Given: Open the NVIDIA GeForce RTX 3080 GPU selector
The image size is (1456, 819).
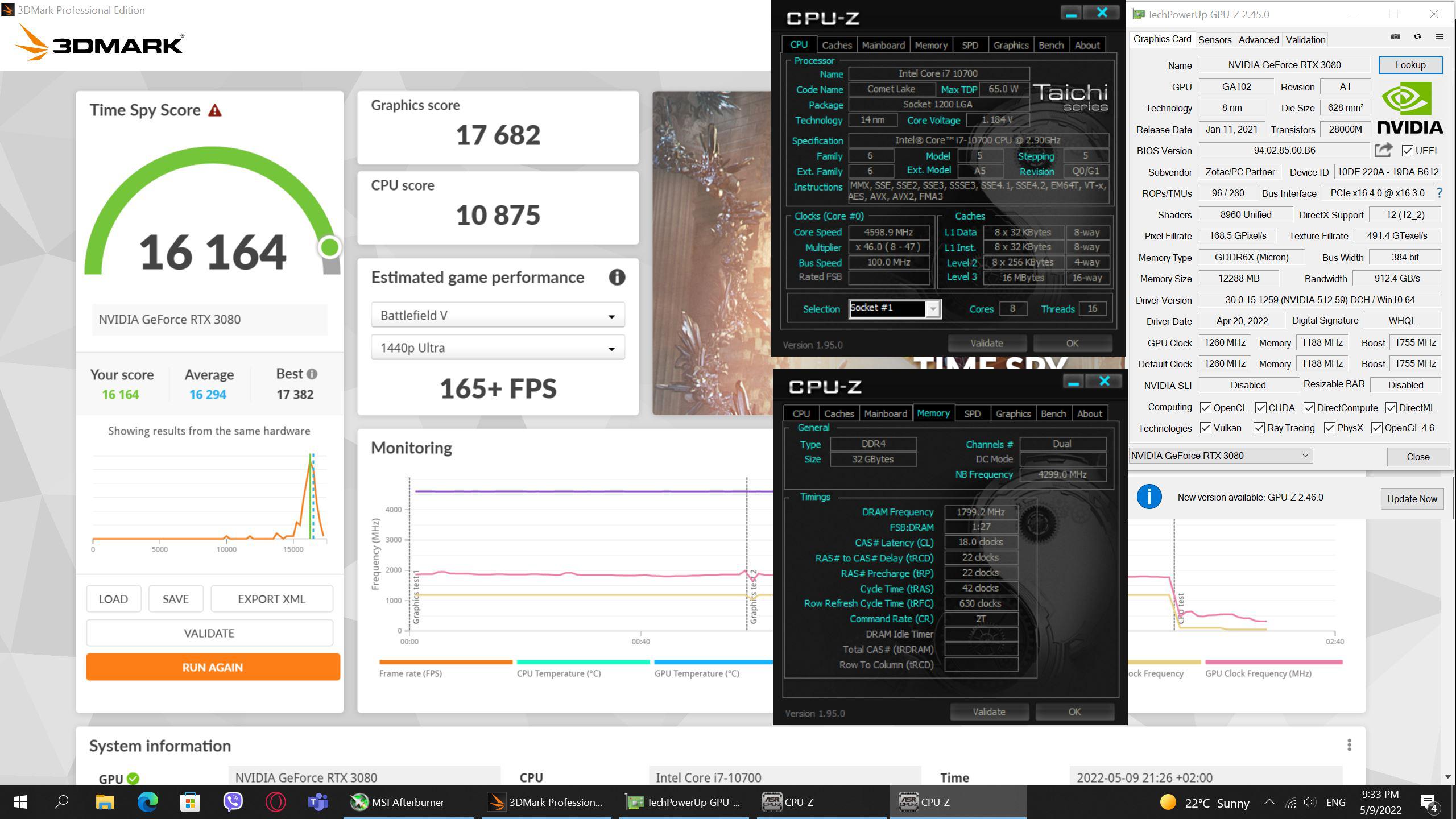Looking at the screenshot, I should [1220, 456].
